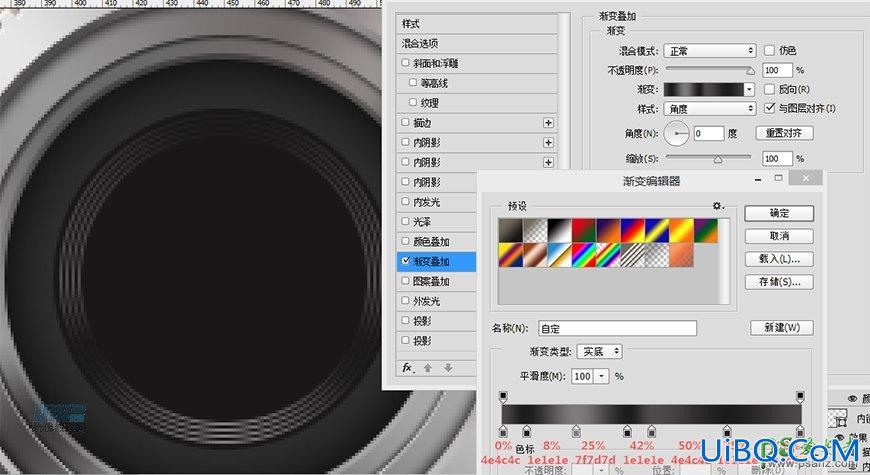Viewport: 870px width, 475px height.
Task: Choose the full rainbow spectrum gradient preset
Action: tap(584, 255)
